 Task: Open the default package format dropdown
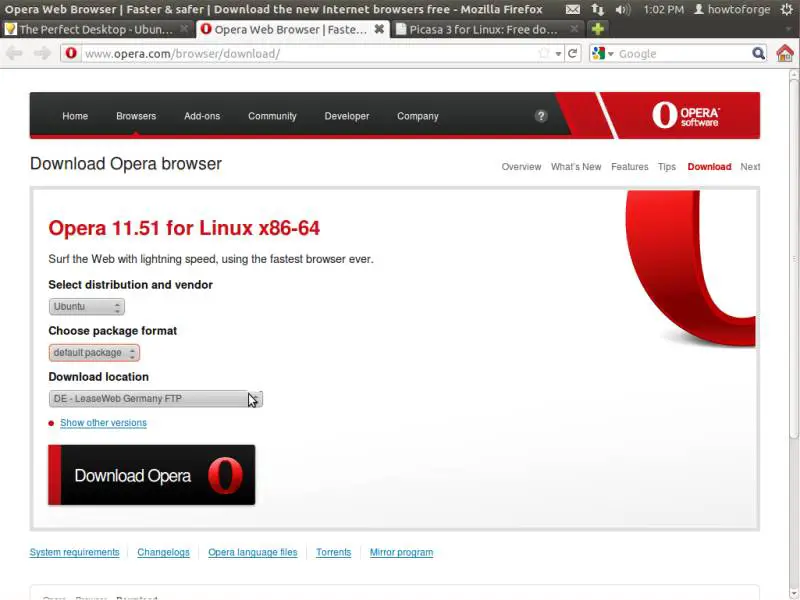coord(94,353)
